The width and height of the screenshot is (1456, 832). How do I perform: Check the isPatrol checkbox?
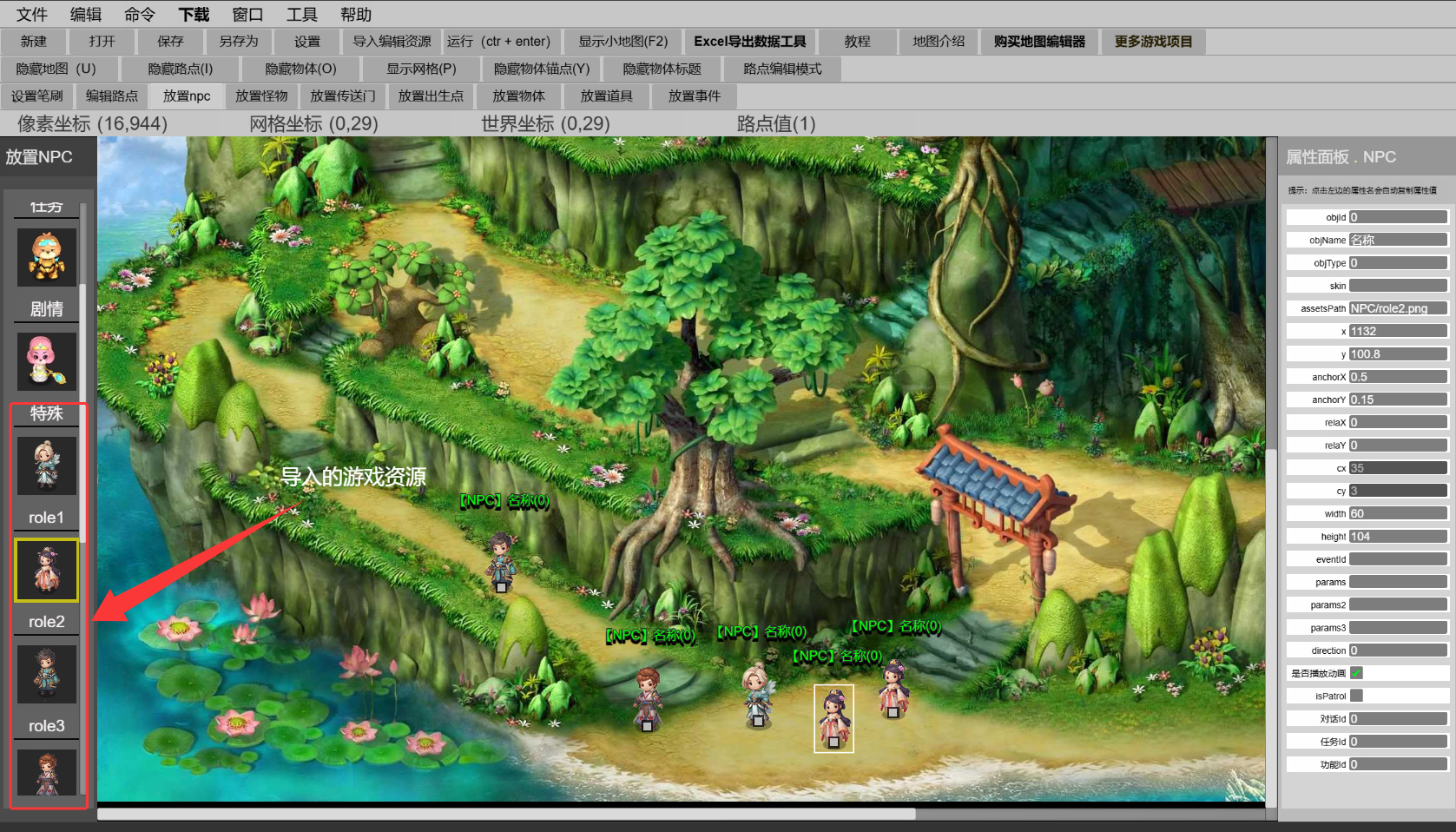pyautogui.click(x=1357, y=696)
